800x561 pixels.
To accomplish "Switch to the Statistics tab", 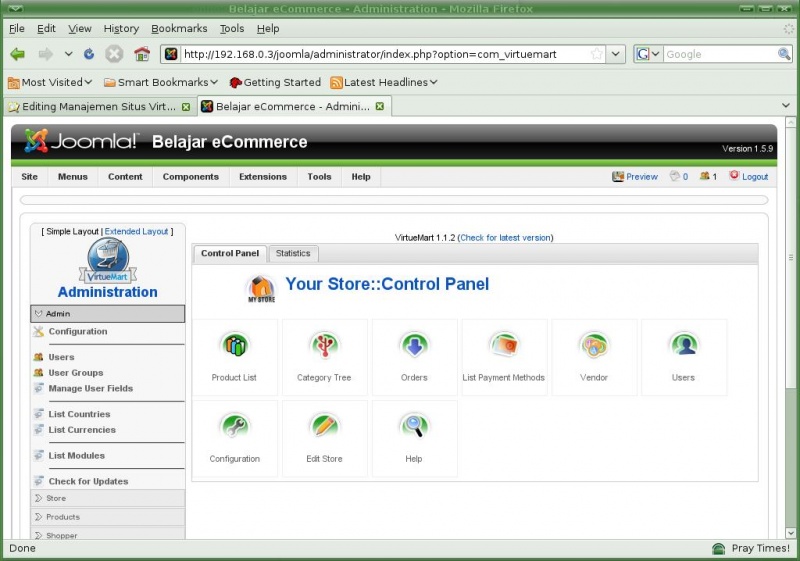I will (x=293, y=253).
